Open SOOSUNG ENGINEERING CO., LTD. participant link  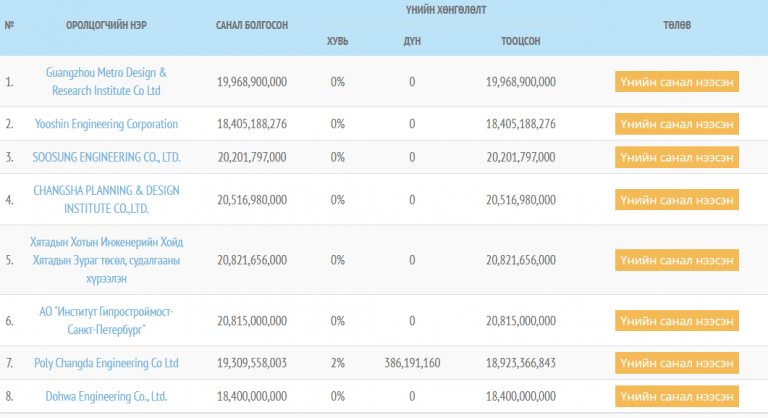click(106, 157)
